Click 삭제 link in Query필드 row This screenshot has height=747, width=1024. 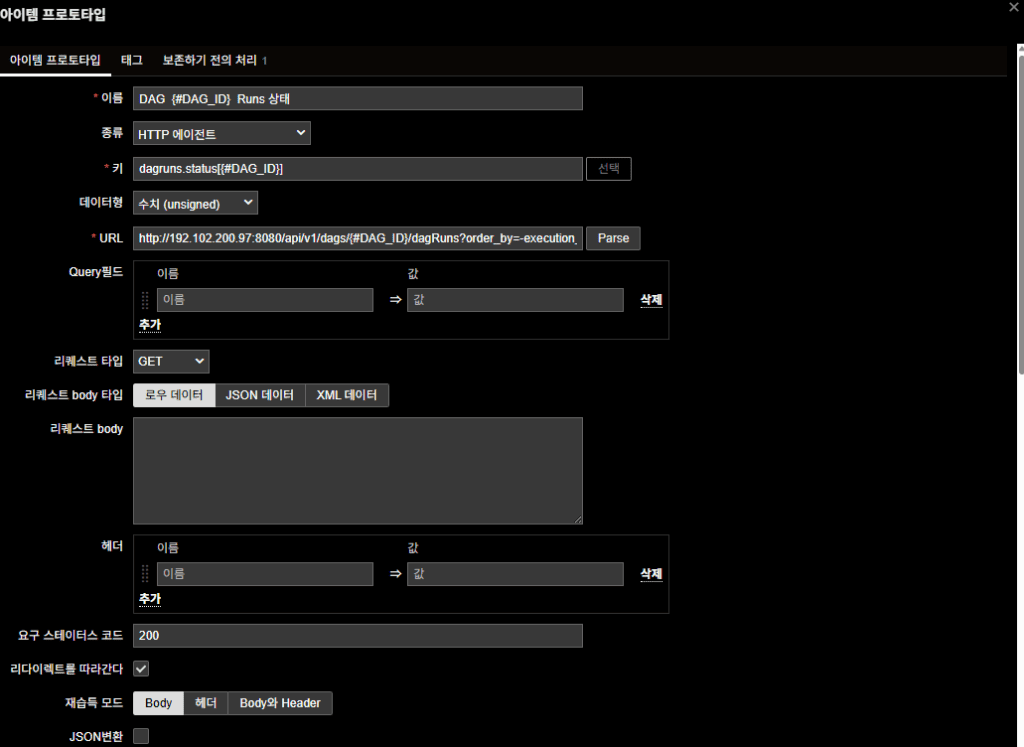click(x=651, y=300)
